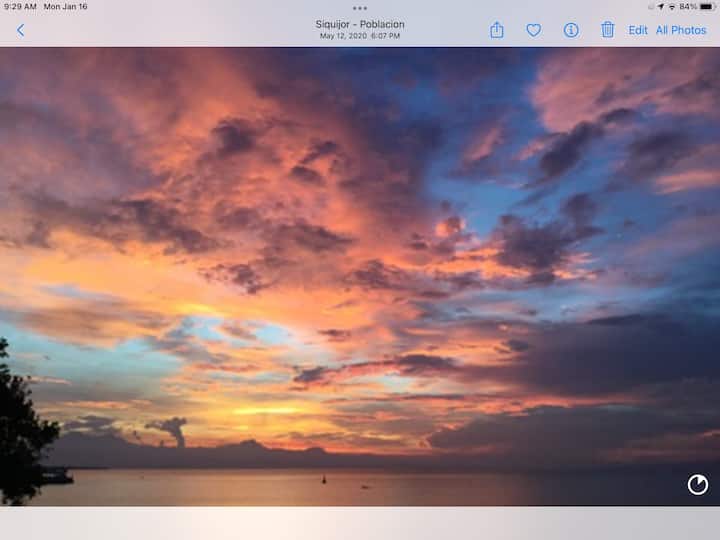Image resolution: width=720 pixels, height=540 pixels.
Task: Tap the bottom photo scrubber strip
Action: pyautogui.click(x=360, y=522)
